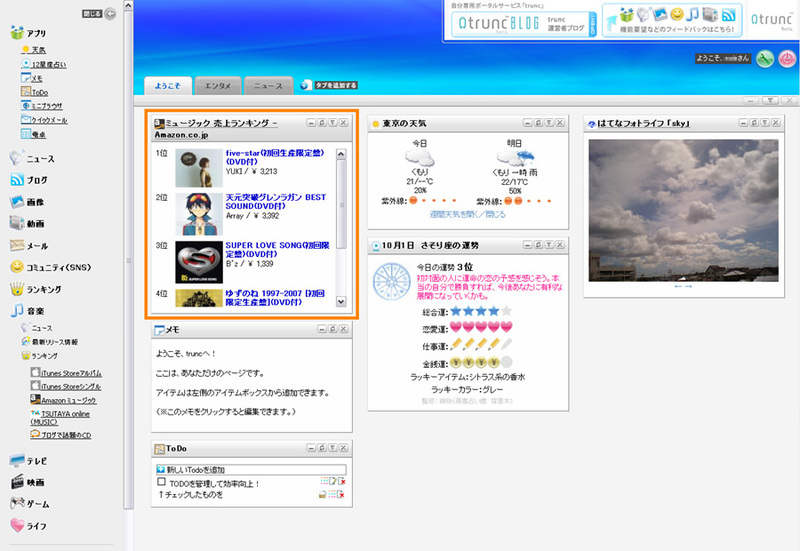
Task: Open the ミニブラウザ app in the sidebar
Action: click(x=42, y=106)
